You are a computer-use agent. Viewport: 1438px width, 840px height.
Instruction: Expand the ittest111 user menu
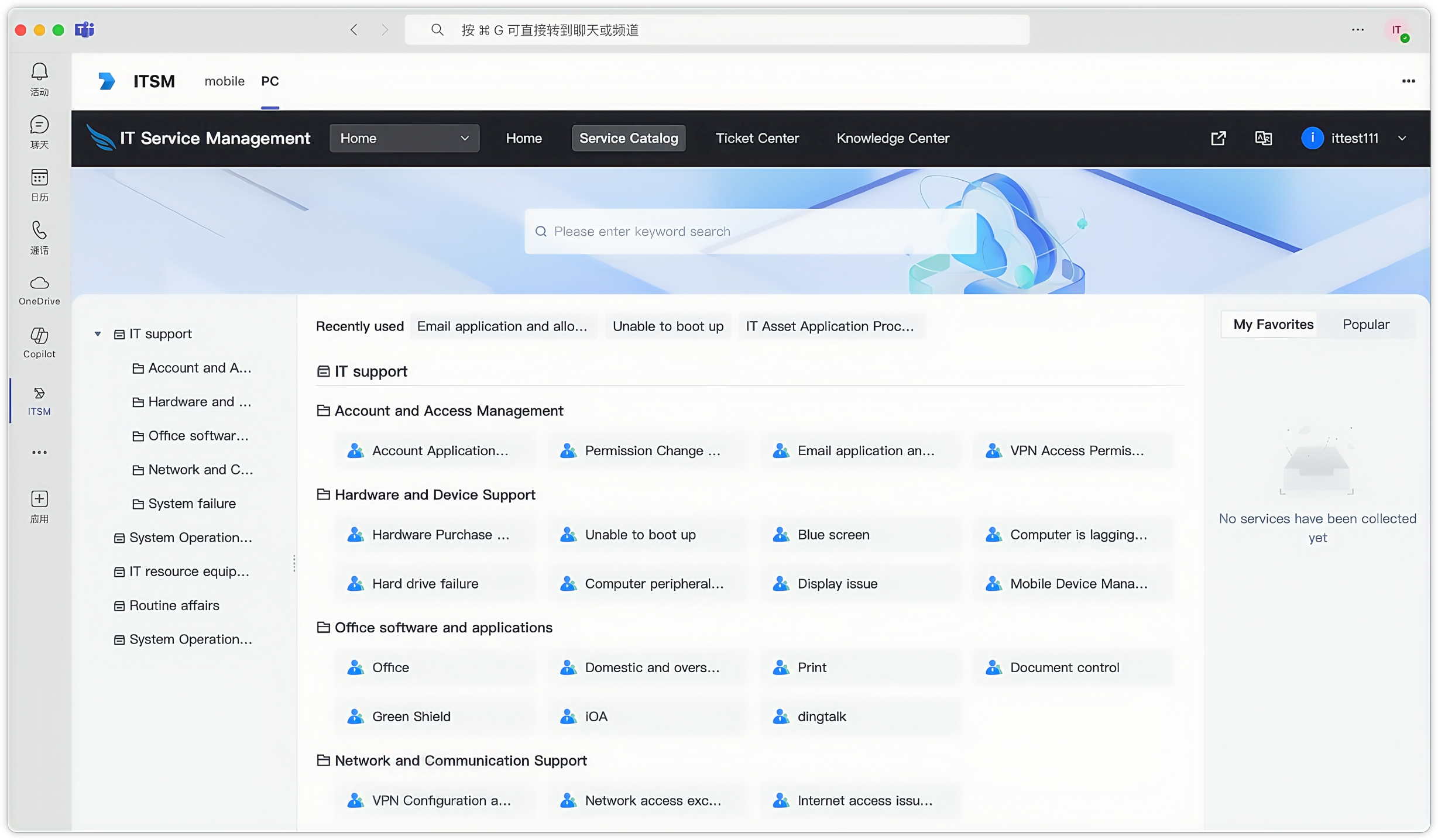(x=1402, y=139)
